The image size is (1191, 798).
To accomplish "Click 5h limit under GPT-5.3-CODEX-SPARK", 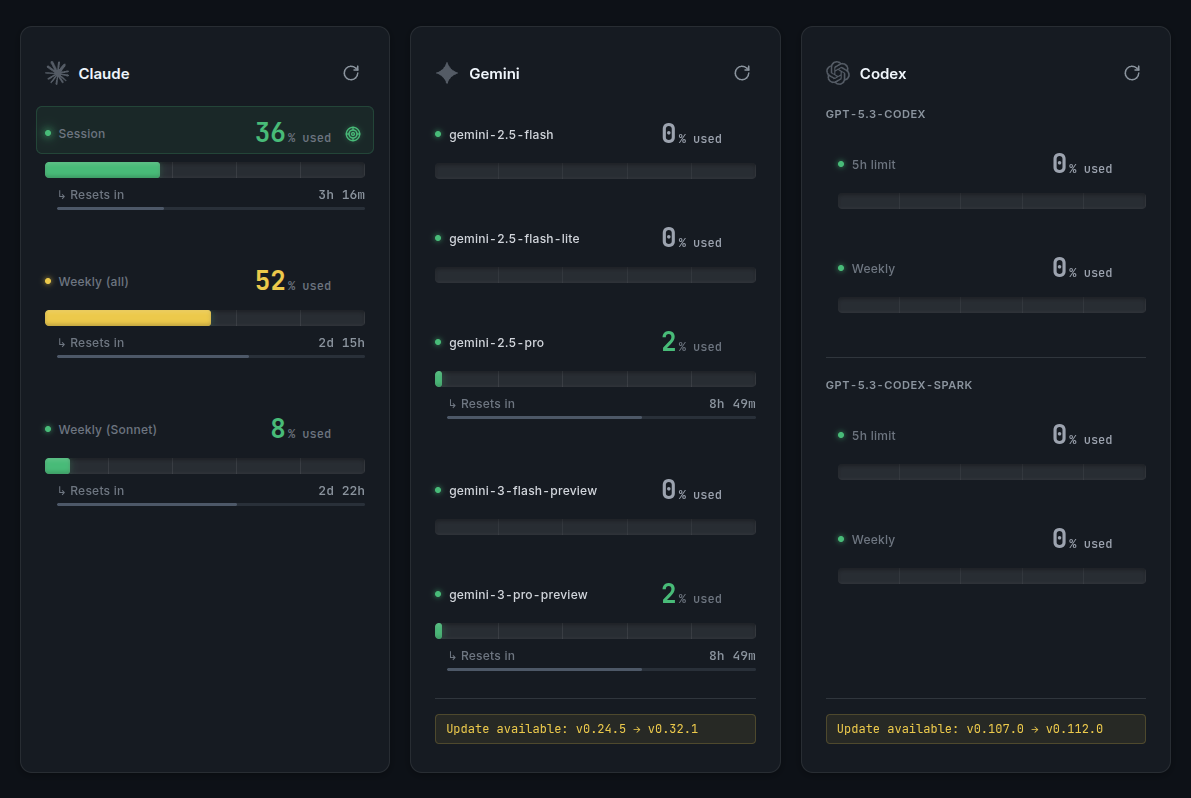I will click(874, 436).
